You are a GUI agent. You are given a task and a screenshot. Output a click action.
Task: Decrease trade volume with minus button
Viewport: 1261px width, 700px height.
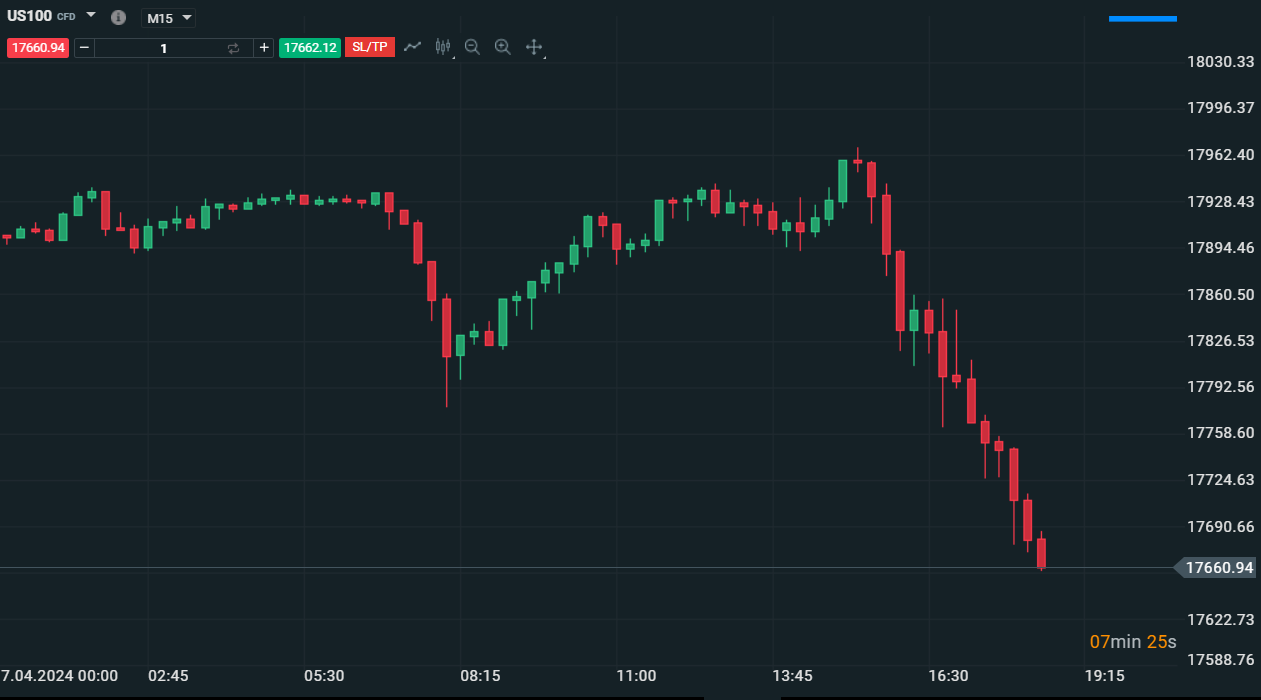click(84, 48)
